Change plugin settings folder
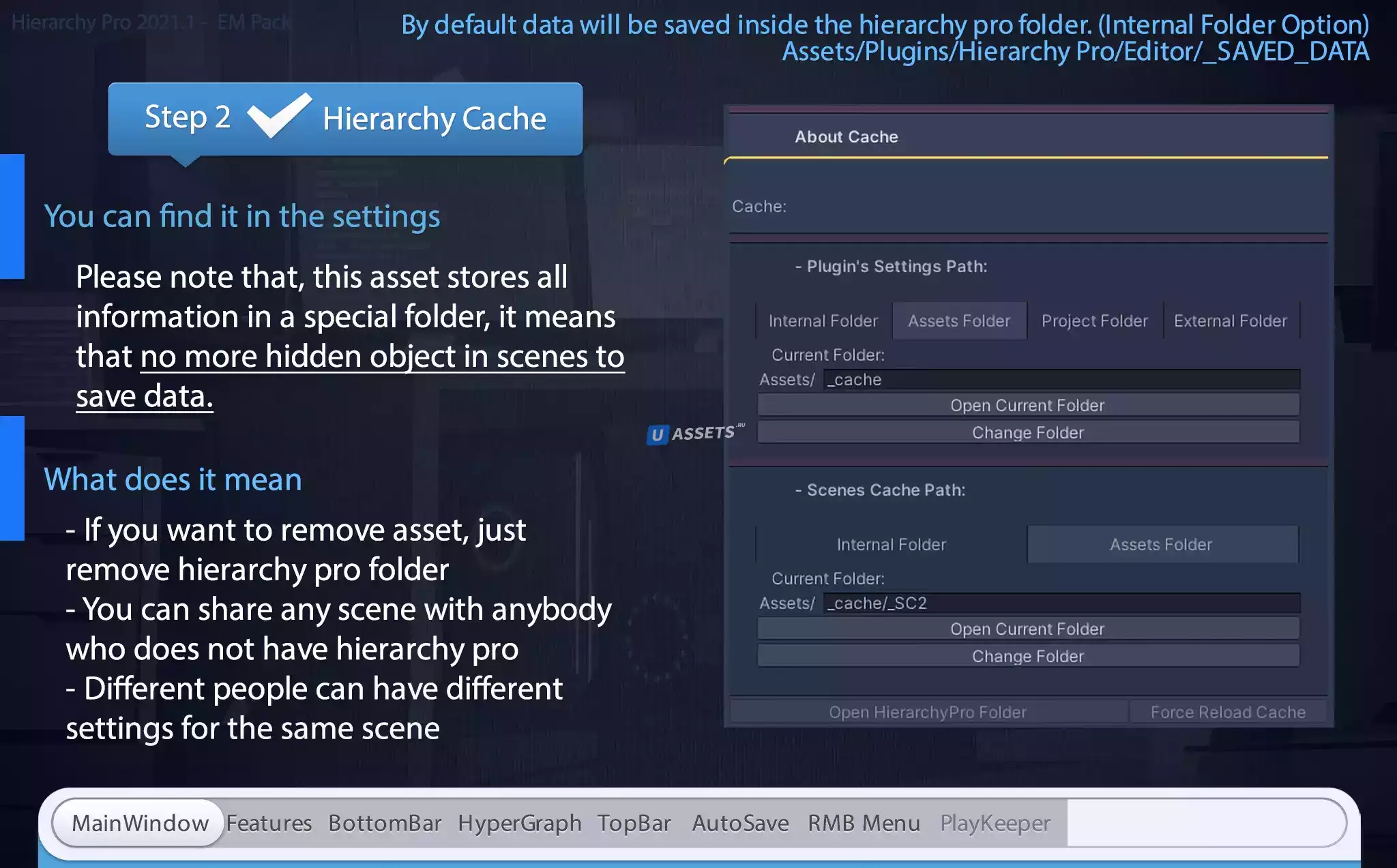The width and height of the screenshot is (1397, 868). (1027, 432)
